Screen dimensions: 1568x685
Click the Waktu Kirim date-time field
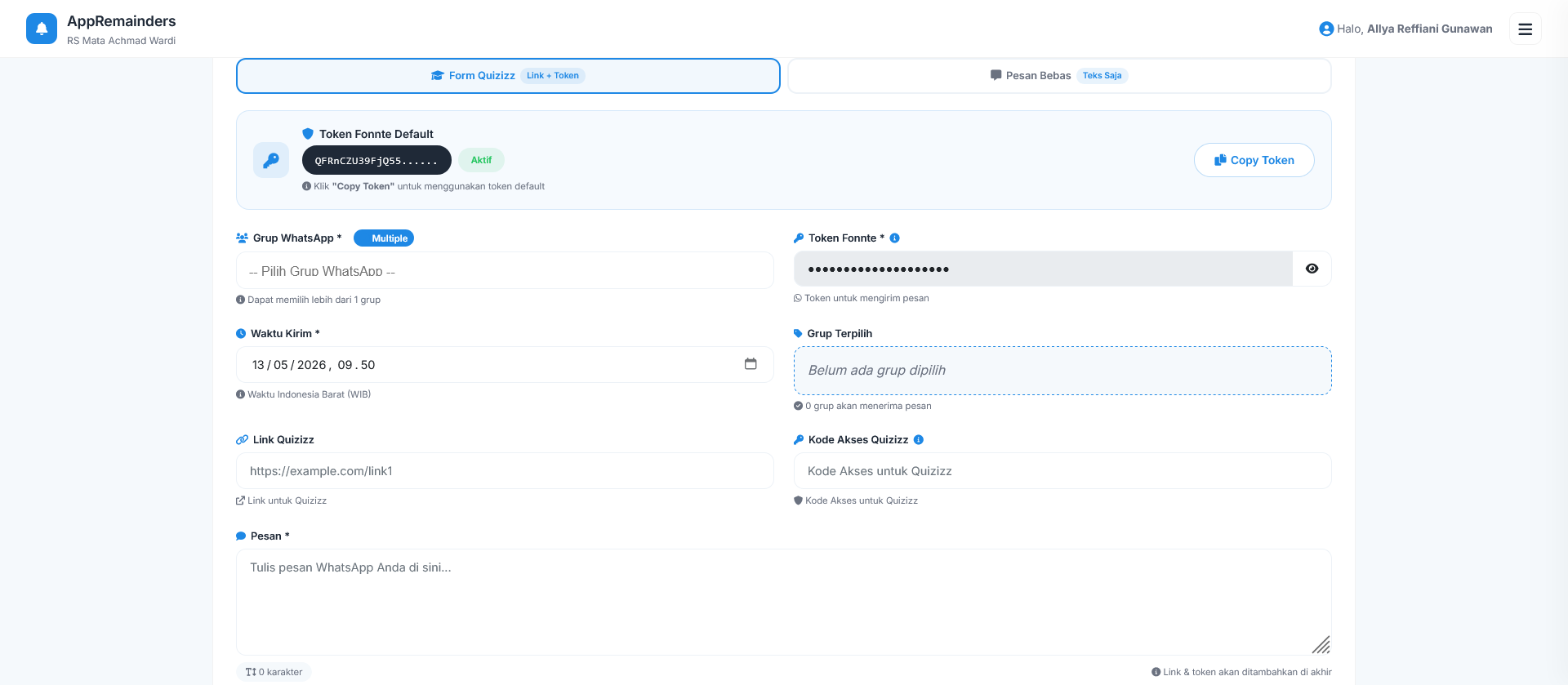[x=505, y=365]
